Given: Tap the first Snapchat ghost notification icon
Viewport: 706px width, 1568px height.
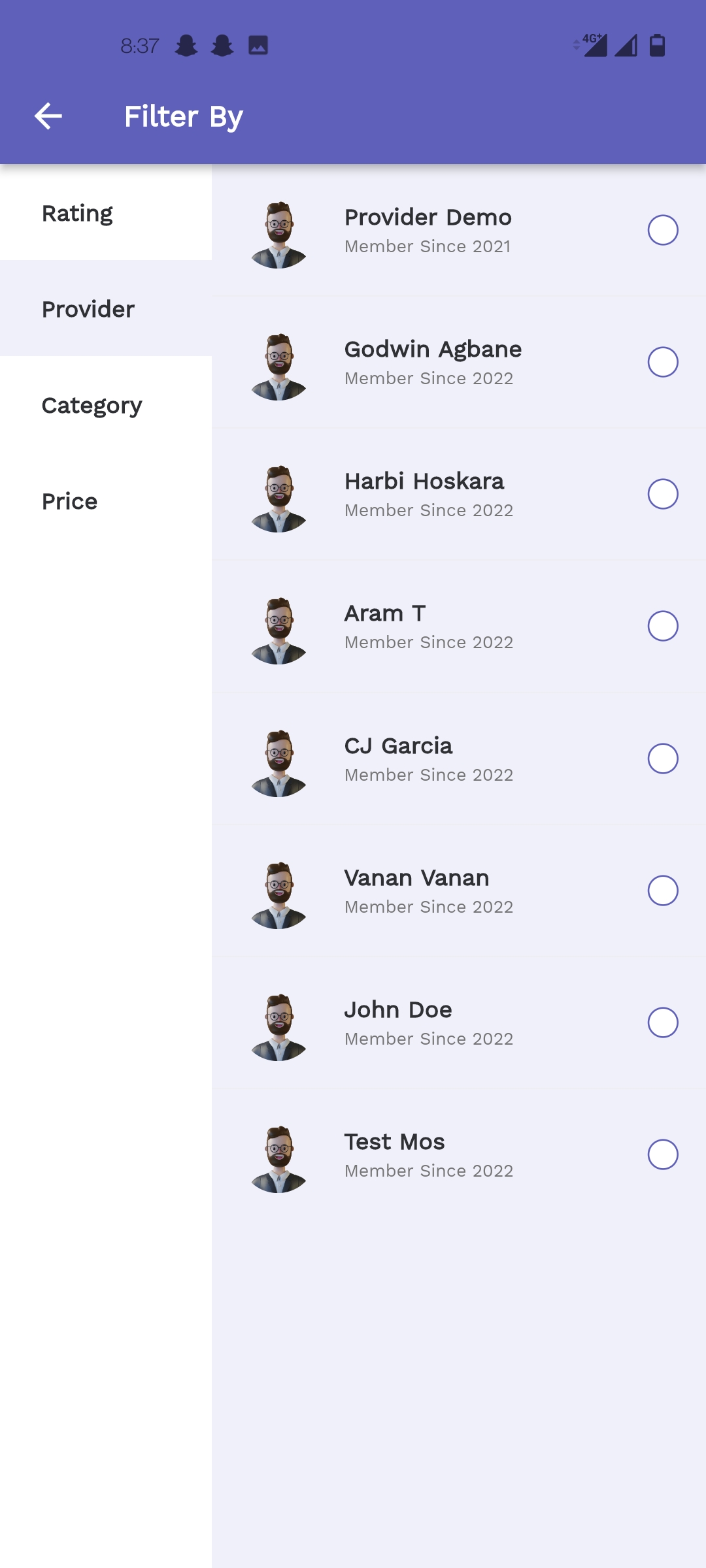Looking at the screenshot, I should pyautogui.click(x=186, y=45).
